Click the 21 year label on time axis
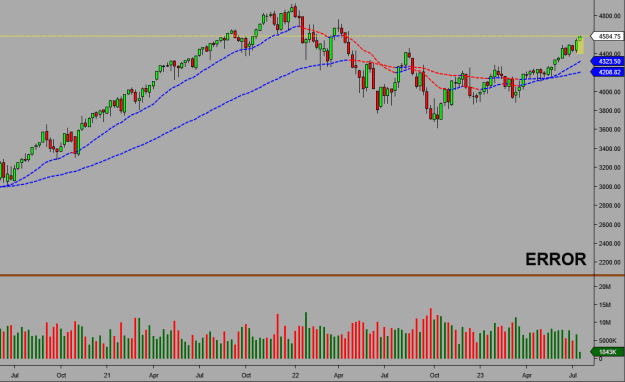The height and width of the screenshot is (382, 625). pyautogui.click(x=107, y=375)
